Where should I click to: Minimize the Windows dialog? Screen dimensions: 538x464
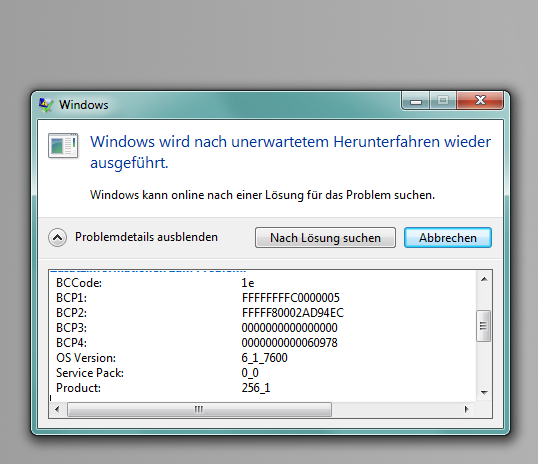(x=416, y=101)
